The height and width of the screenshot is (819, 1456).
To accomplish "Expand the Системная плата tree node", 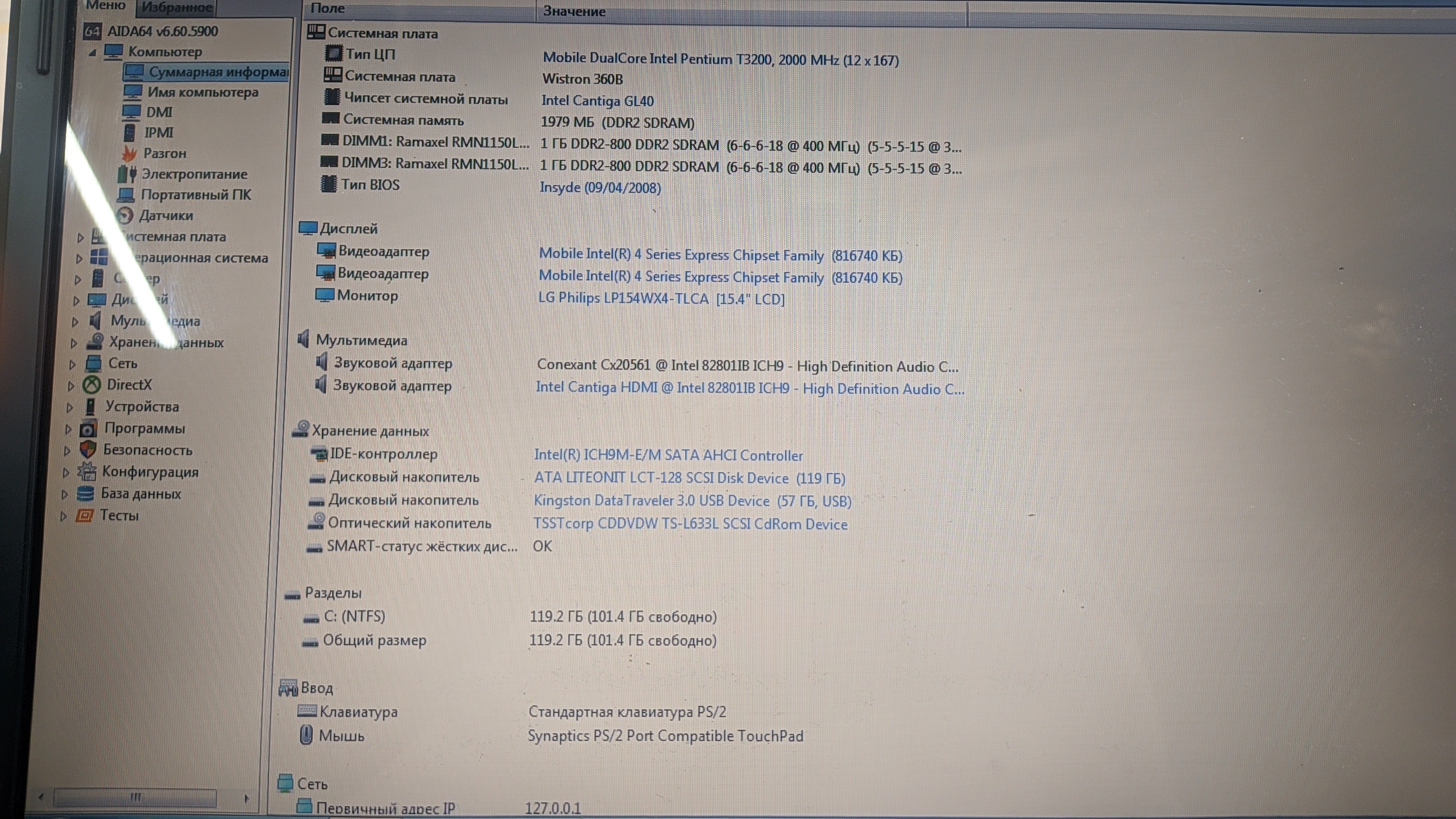I will pyautogui.click(x=80, y=238).
